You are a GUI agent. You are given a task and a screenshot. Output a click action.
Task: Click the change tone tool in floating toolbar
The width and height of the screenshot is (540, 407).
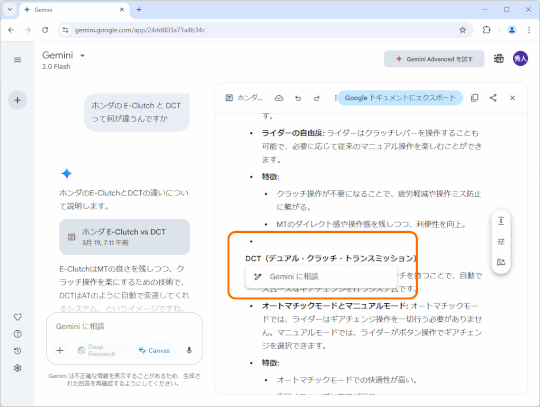501,242
